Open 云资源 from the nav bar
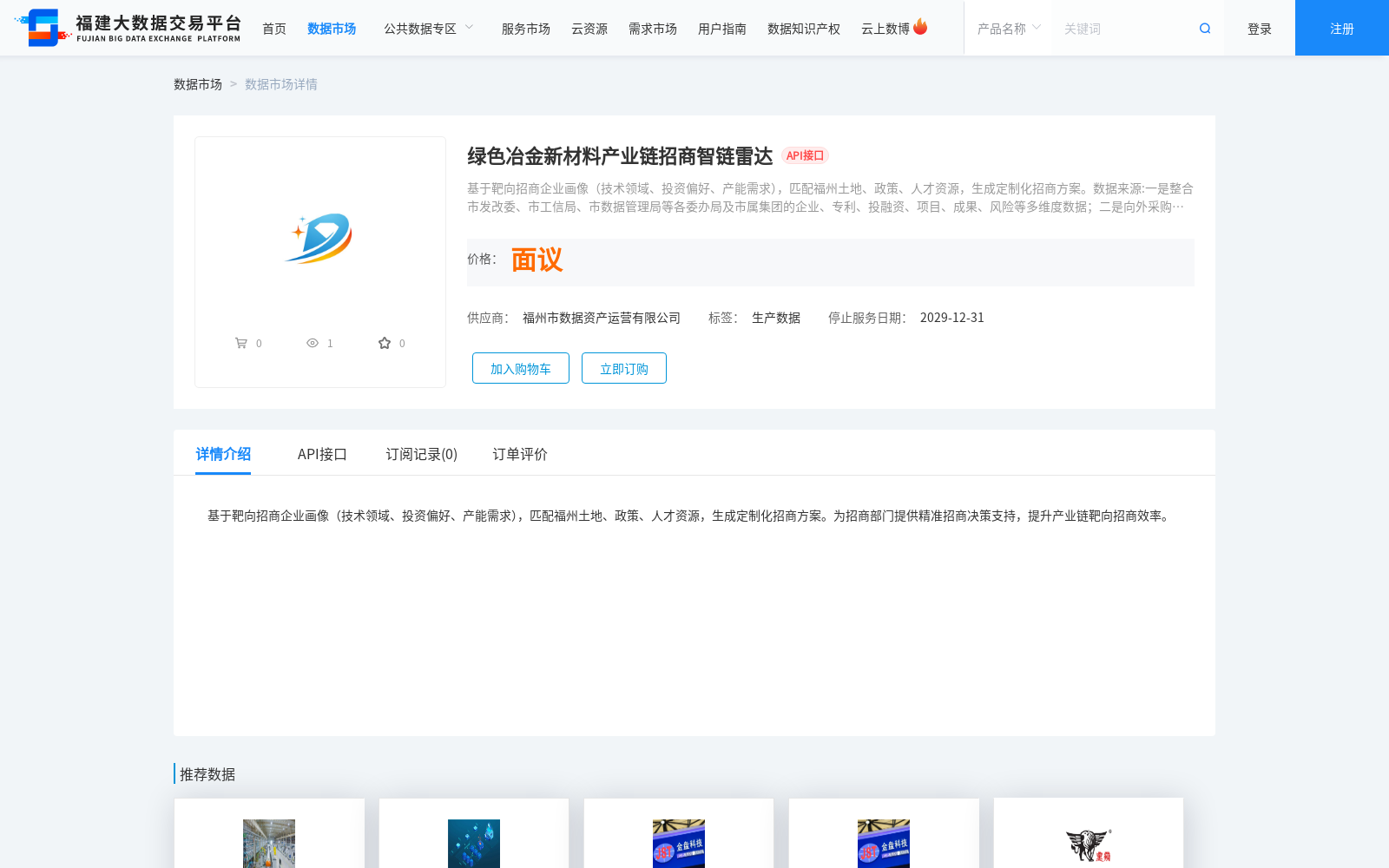Viewport: 1389px width, 868px height. [x=589, y=29]
